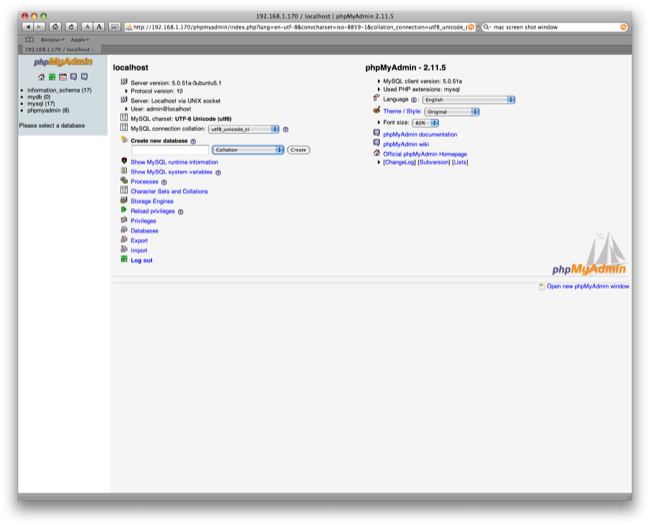Open the Bonjour bookmarks menu
650x525 pixels.
coord(52,40)
